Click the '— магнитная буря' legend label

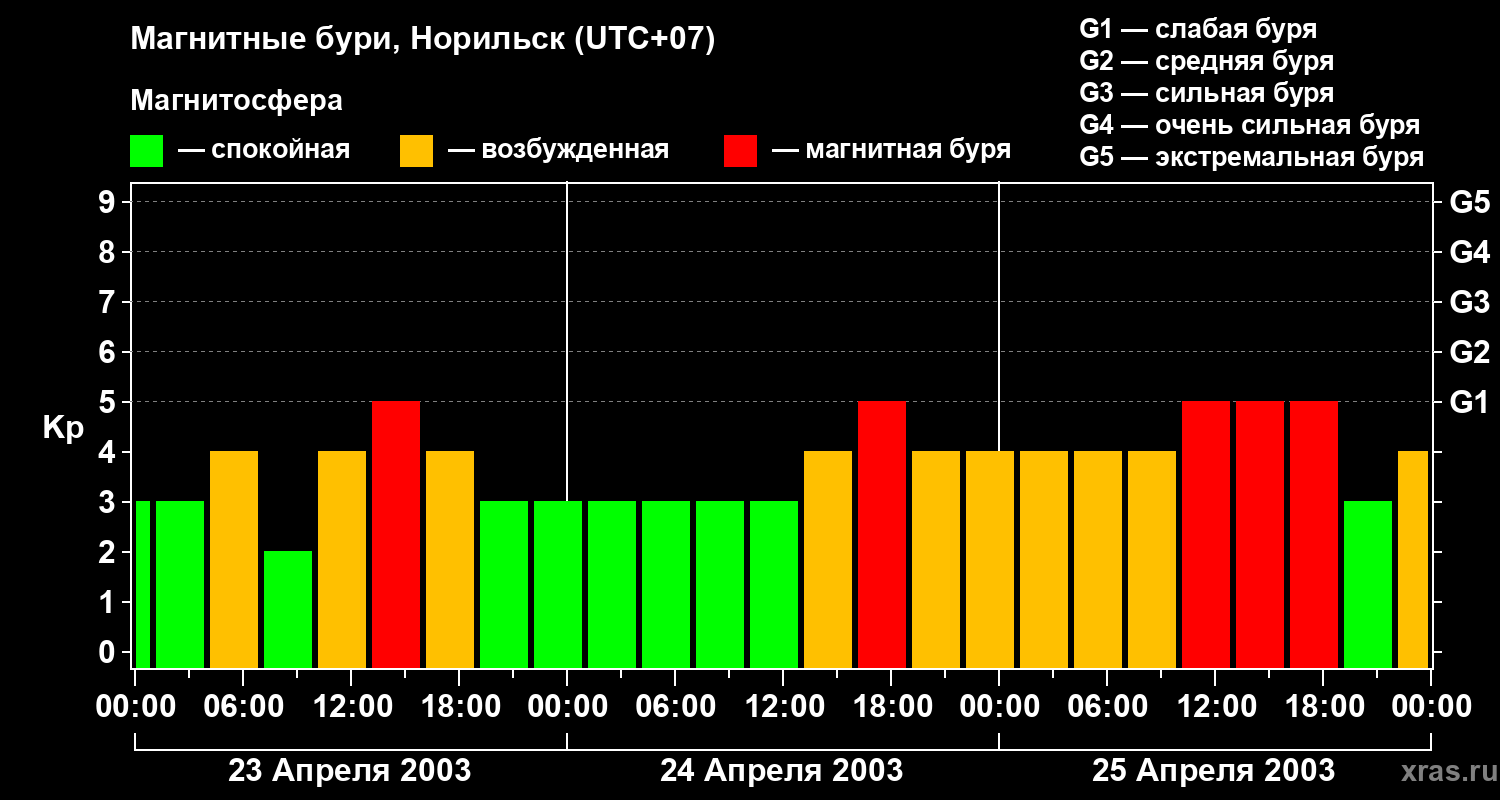click(x=891, y=150)
